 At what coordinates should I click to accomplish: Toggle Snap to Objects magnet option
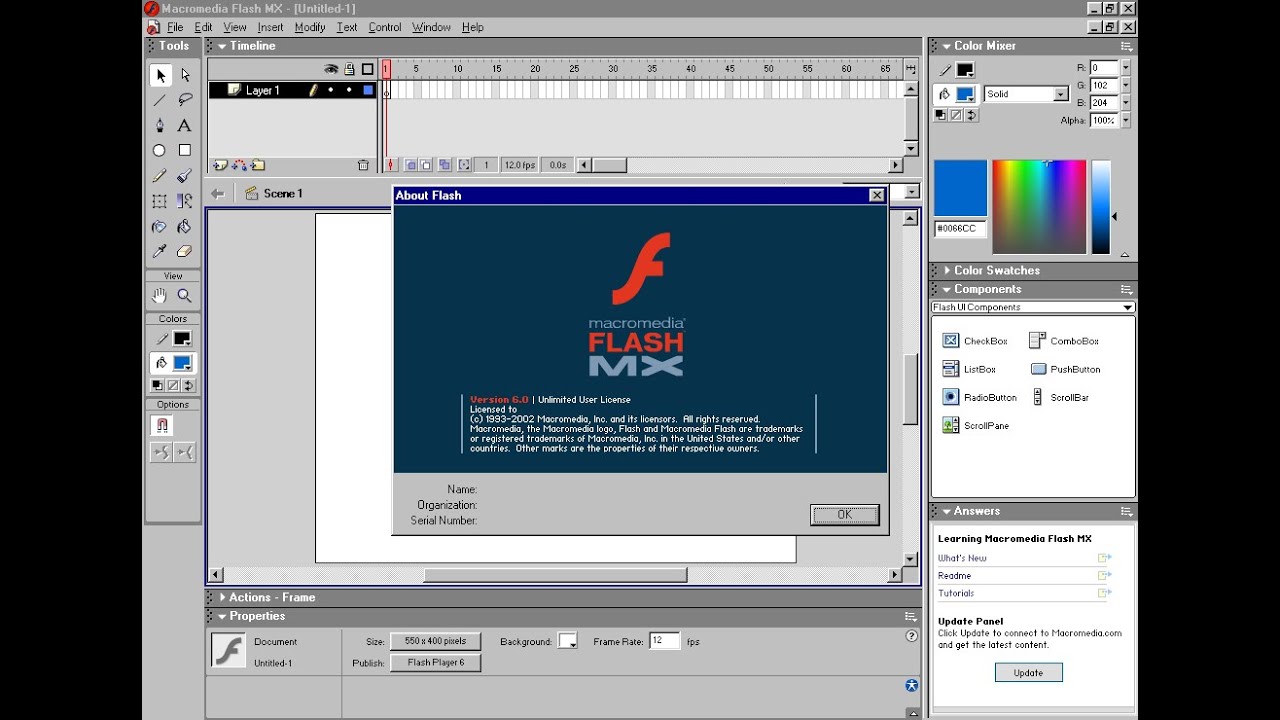click(161, 426)
